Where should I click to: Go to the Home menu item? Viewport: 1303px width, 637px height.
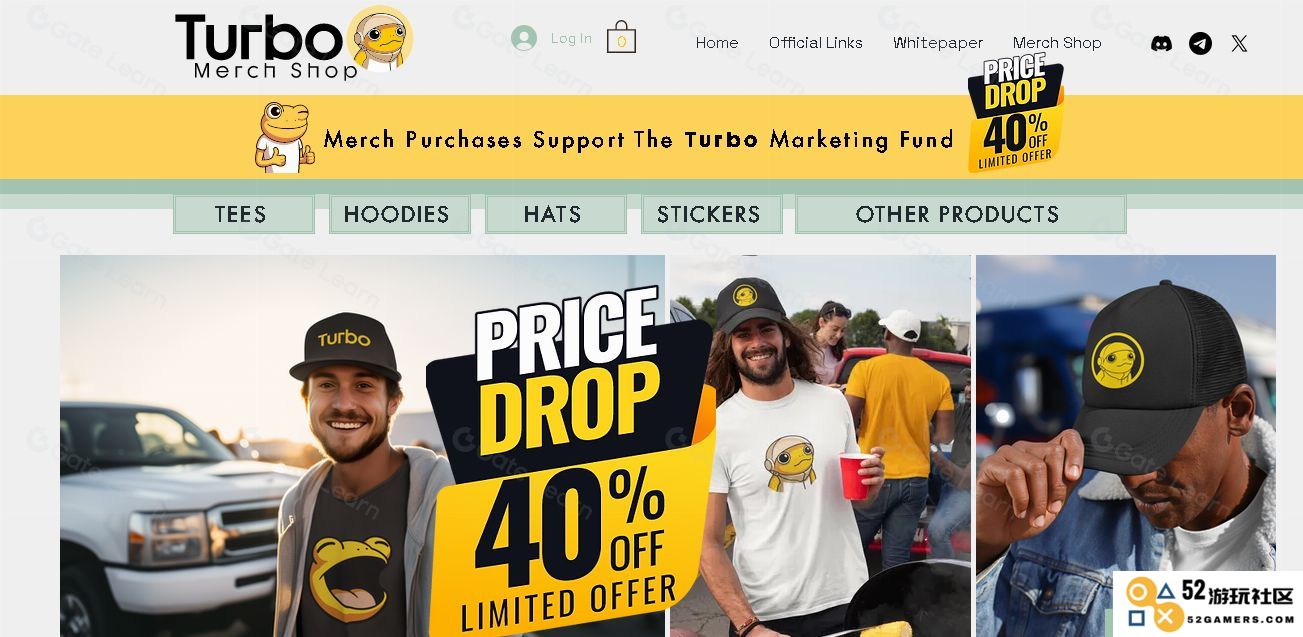coord(717,43)
